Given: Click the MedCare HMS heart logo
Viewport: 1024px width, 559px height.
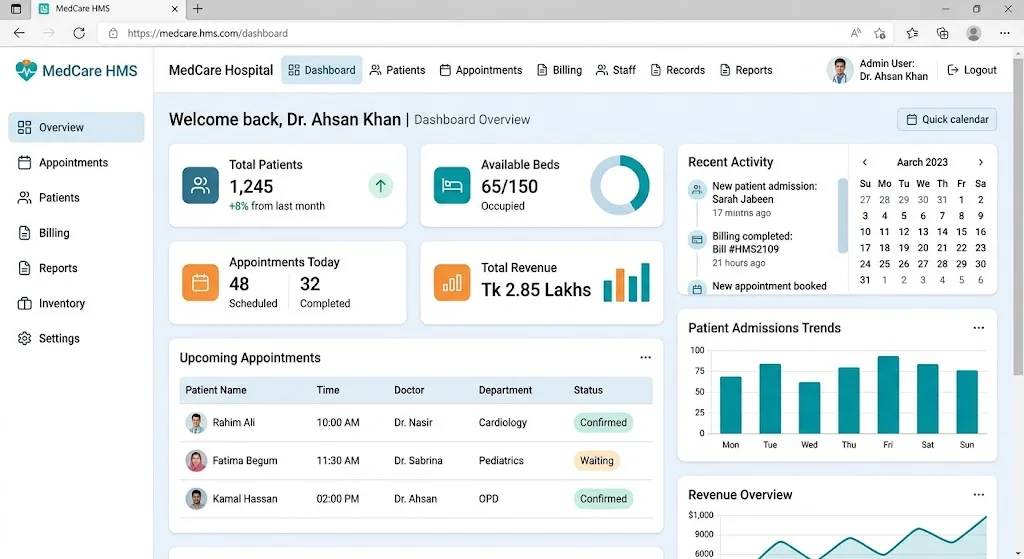Looking at the screenshot, I should tap(26, 70).
